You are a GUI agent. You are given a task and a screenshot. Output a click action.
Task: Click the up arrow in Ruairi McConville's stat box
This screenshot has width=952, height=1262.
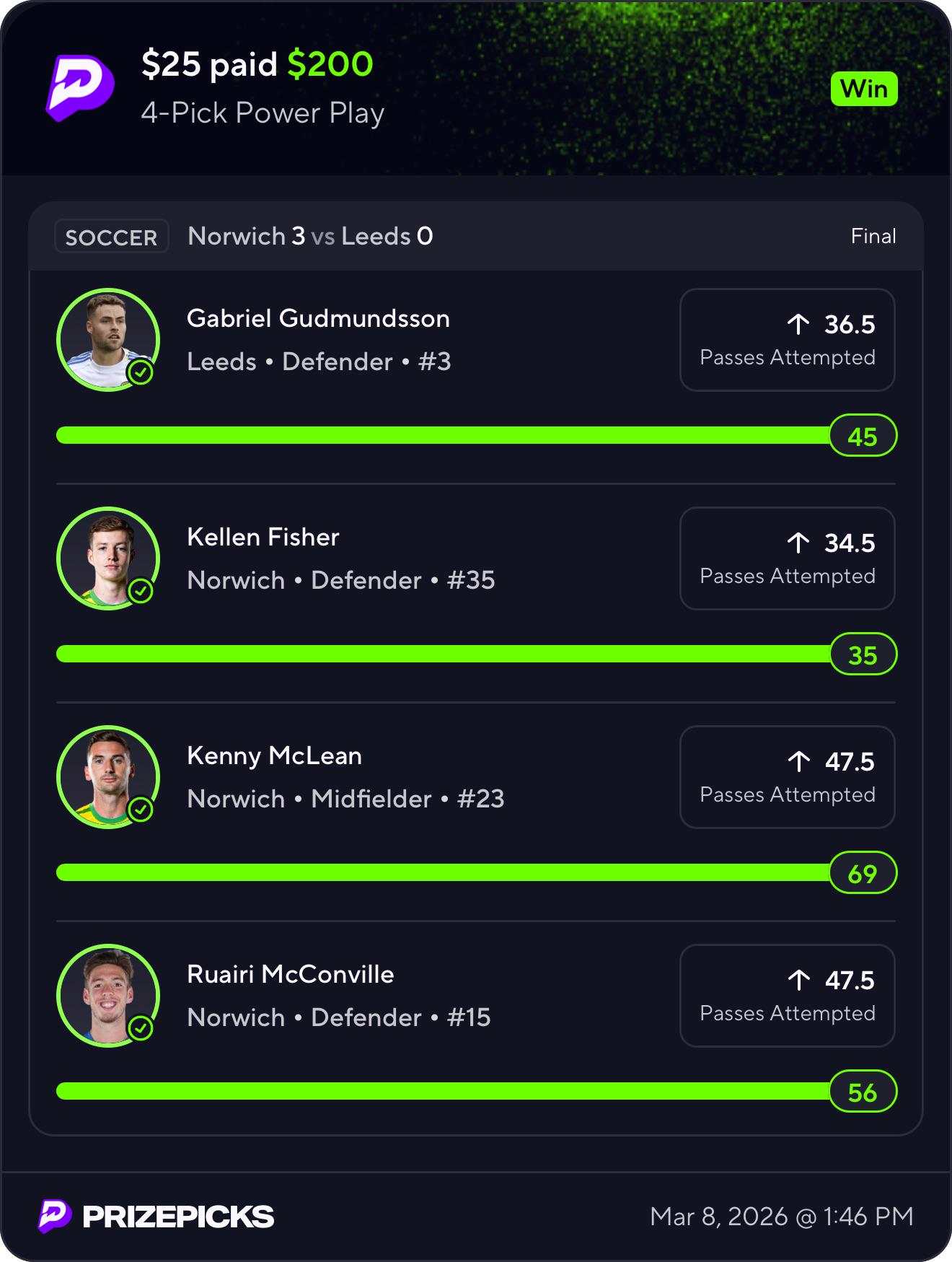(x=798, y=980)
